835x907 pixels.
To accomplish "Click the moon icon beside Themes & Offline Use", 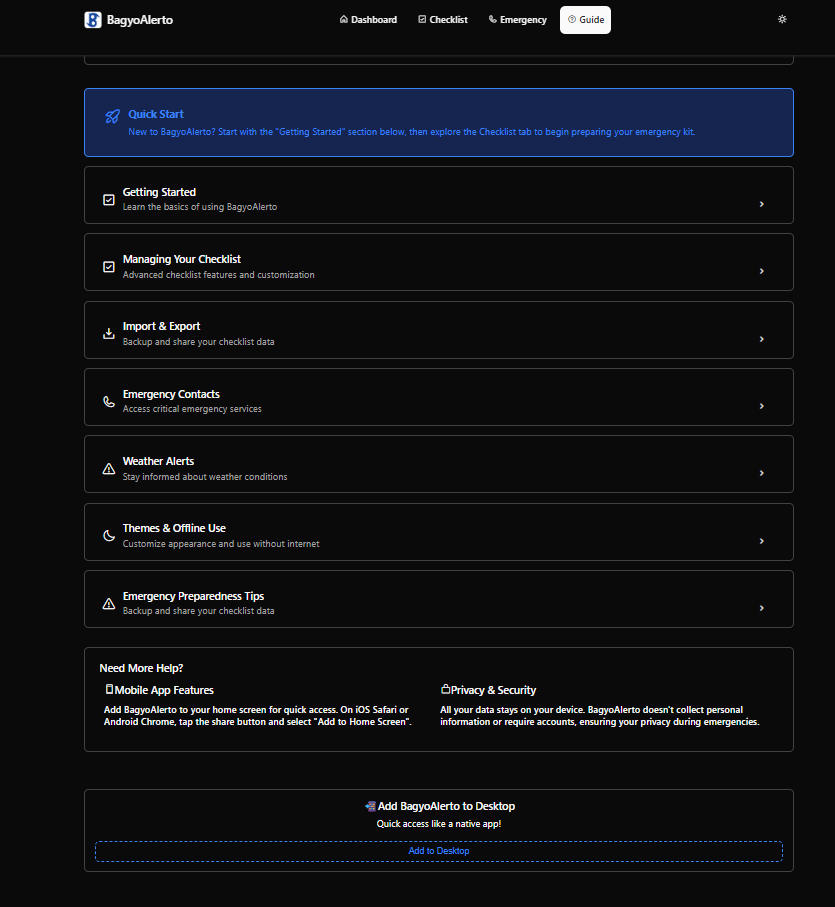I will 109,536.
